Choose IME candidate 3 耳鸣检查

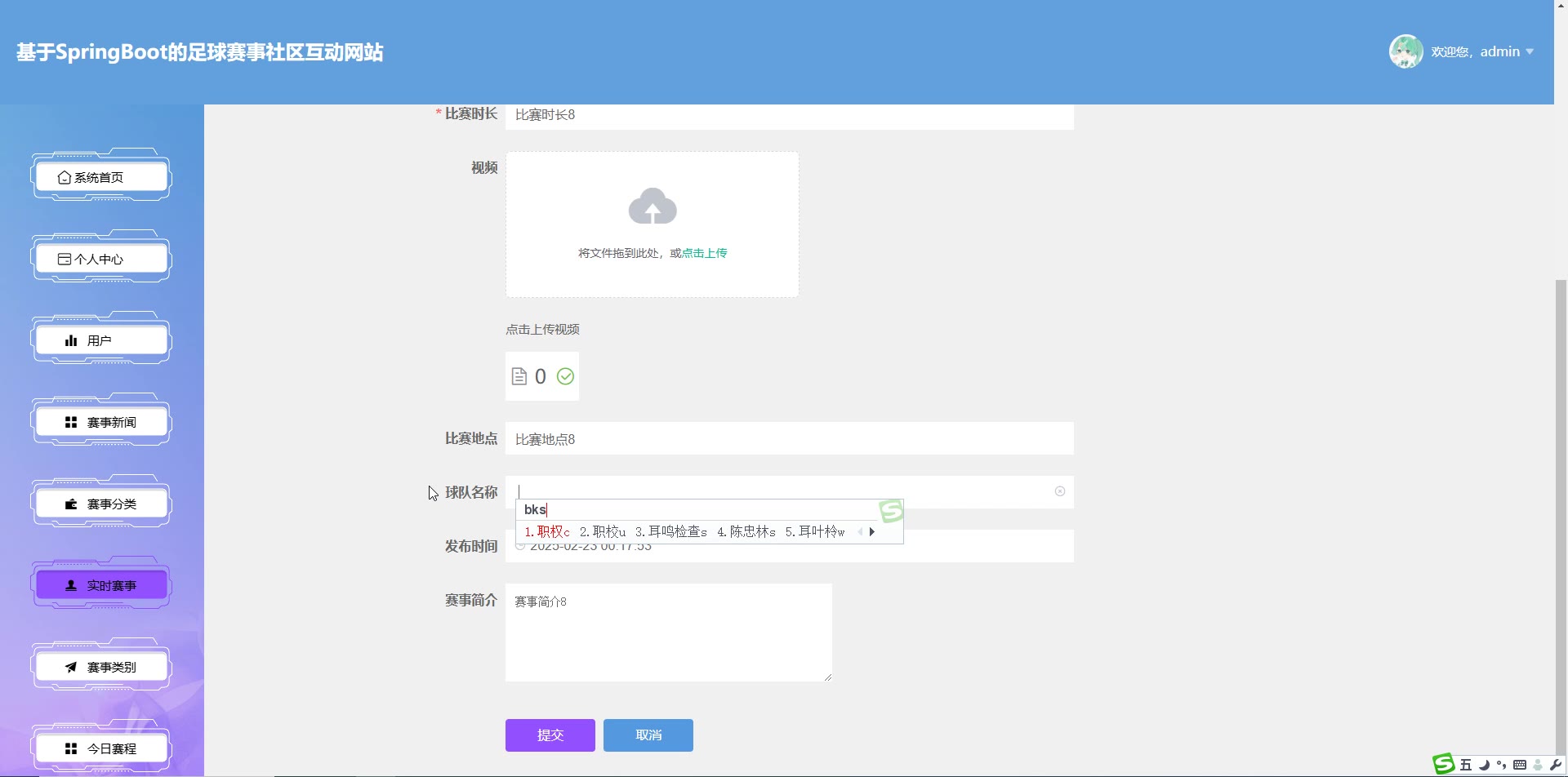point(671,532)
